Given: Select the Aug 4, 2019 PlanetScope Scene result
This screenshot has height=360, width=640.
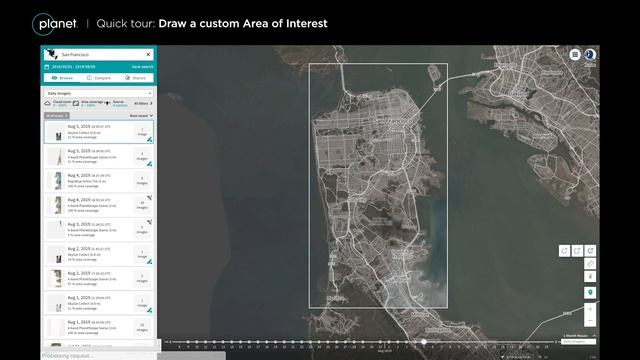Looking at the screenshot, I should 99,205.
